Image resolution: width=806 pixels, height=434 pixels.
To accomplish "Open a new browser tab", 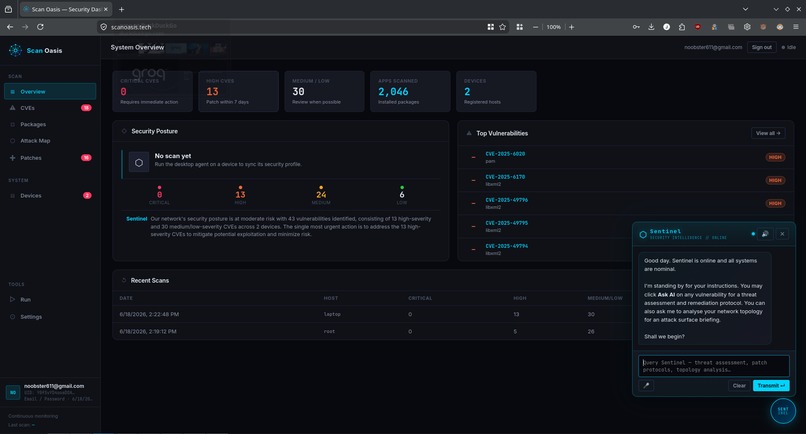I will click(x=121, y=9).
